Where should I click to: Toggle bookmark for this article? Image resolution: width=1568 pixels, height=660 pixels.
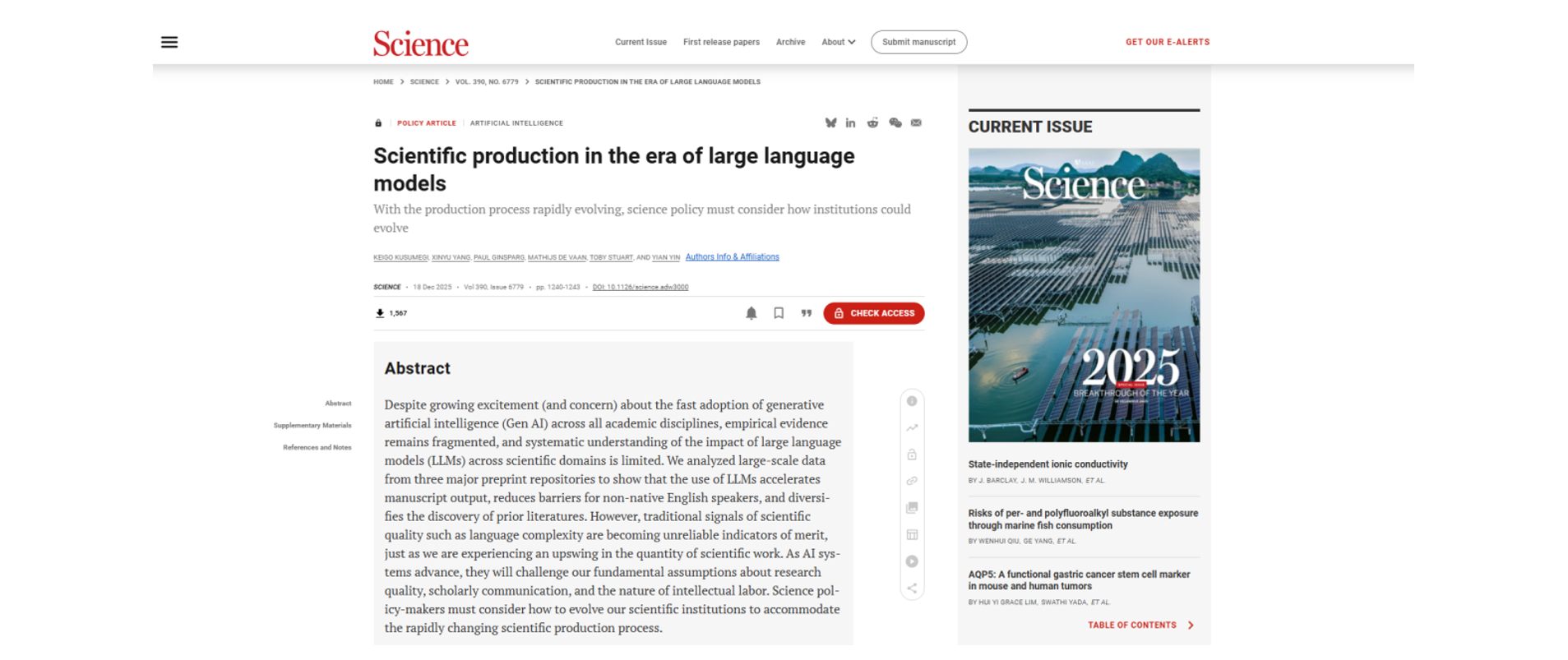[x=779, y=313]
